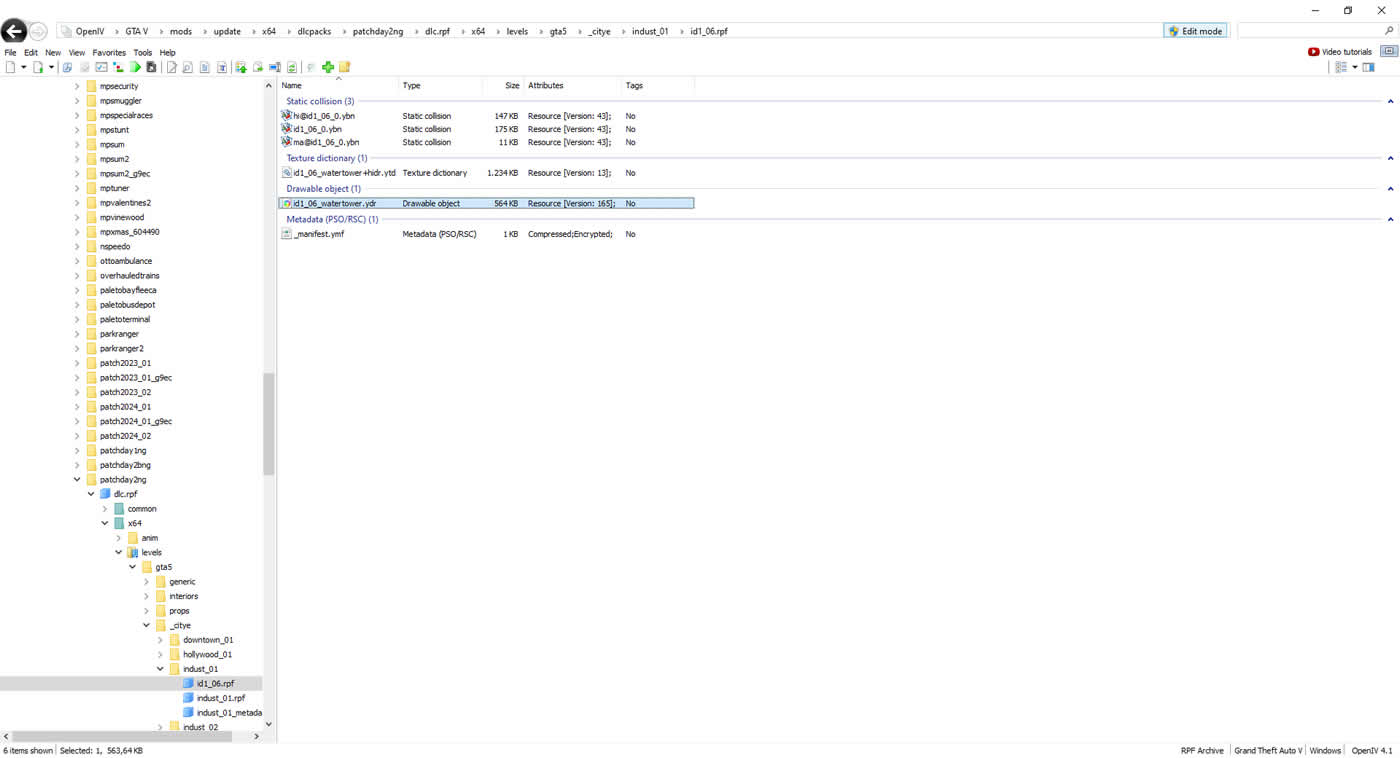Click the YouTube Video tutorials icon
This screenshot has width=1400, height=758.
coord(1313,52)
